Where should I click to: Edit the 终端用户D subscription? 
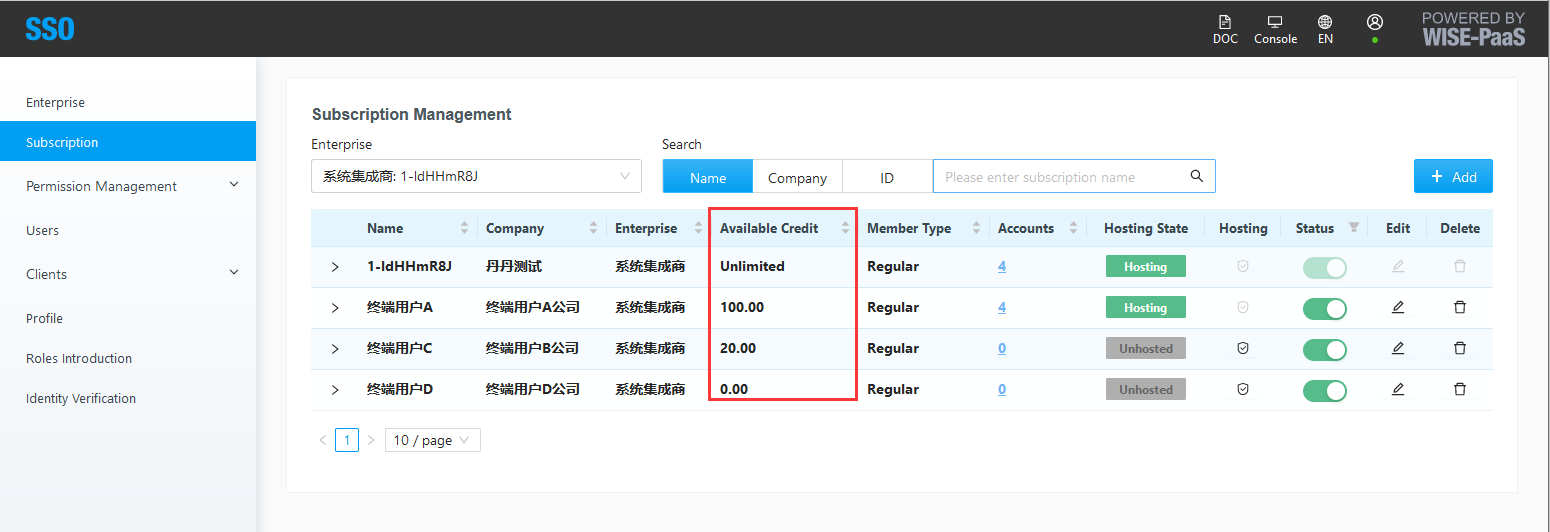(x=1398, y=389)
